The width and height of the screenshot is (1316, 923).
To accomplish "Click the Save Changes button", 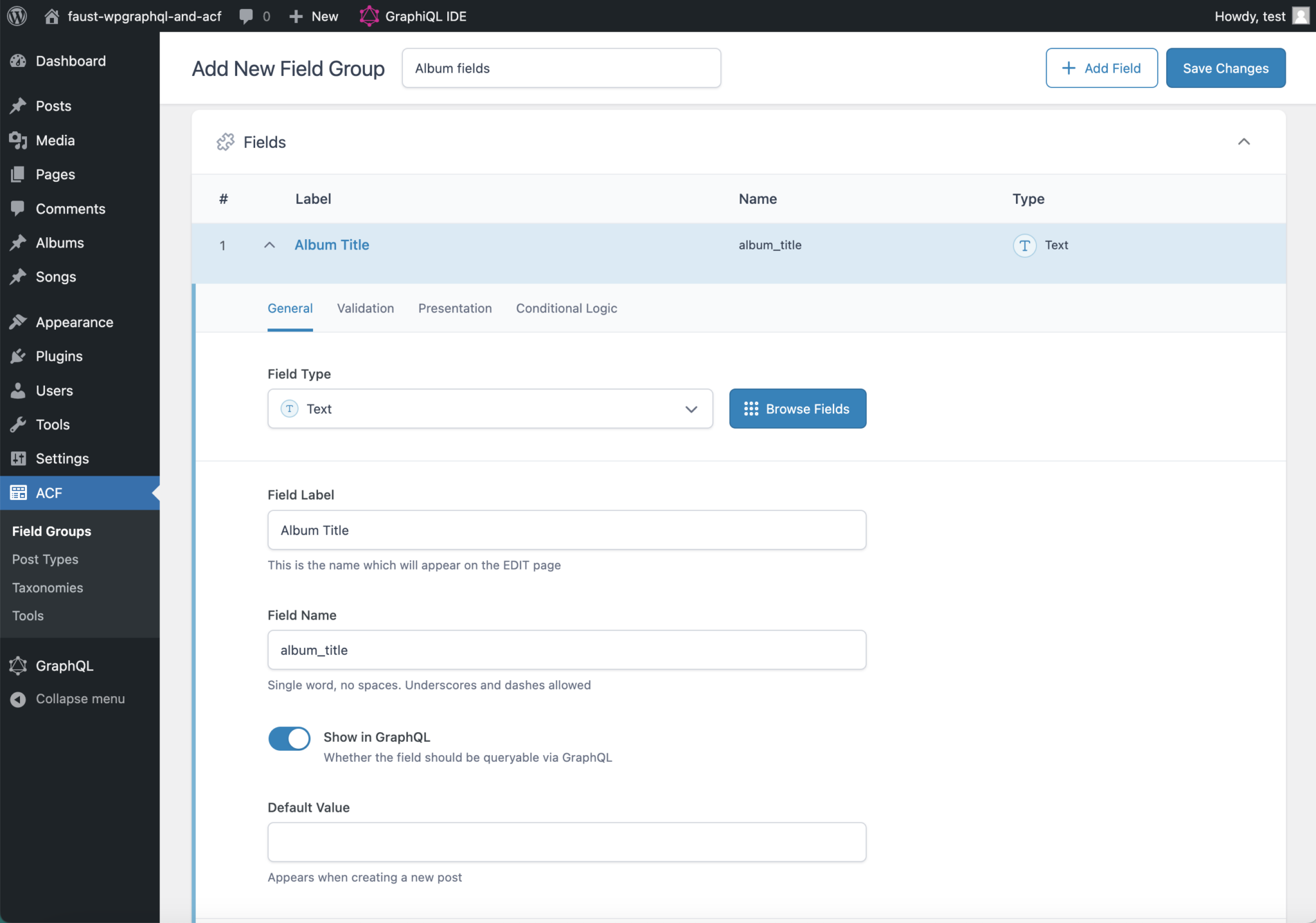I will [1225, 68].
